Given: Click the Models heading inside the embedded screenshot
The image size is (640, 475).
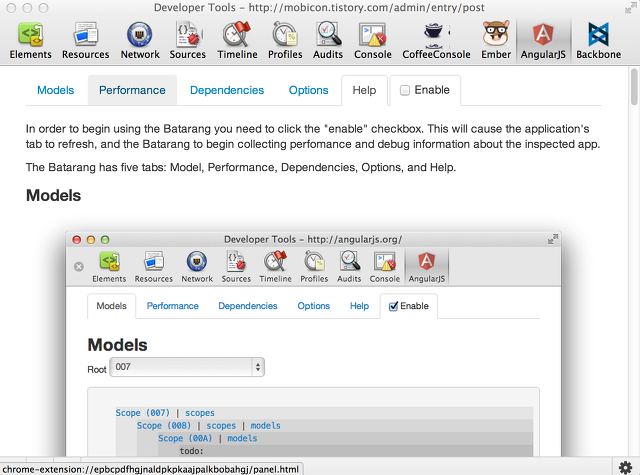Looking at the screenshot, I should pyautogui.click(x=118, y=345).
